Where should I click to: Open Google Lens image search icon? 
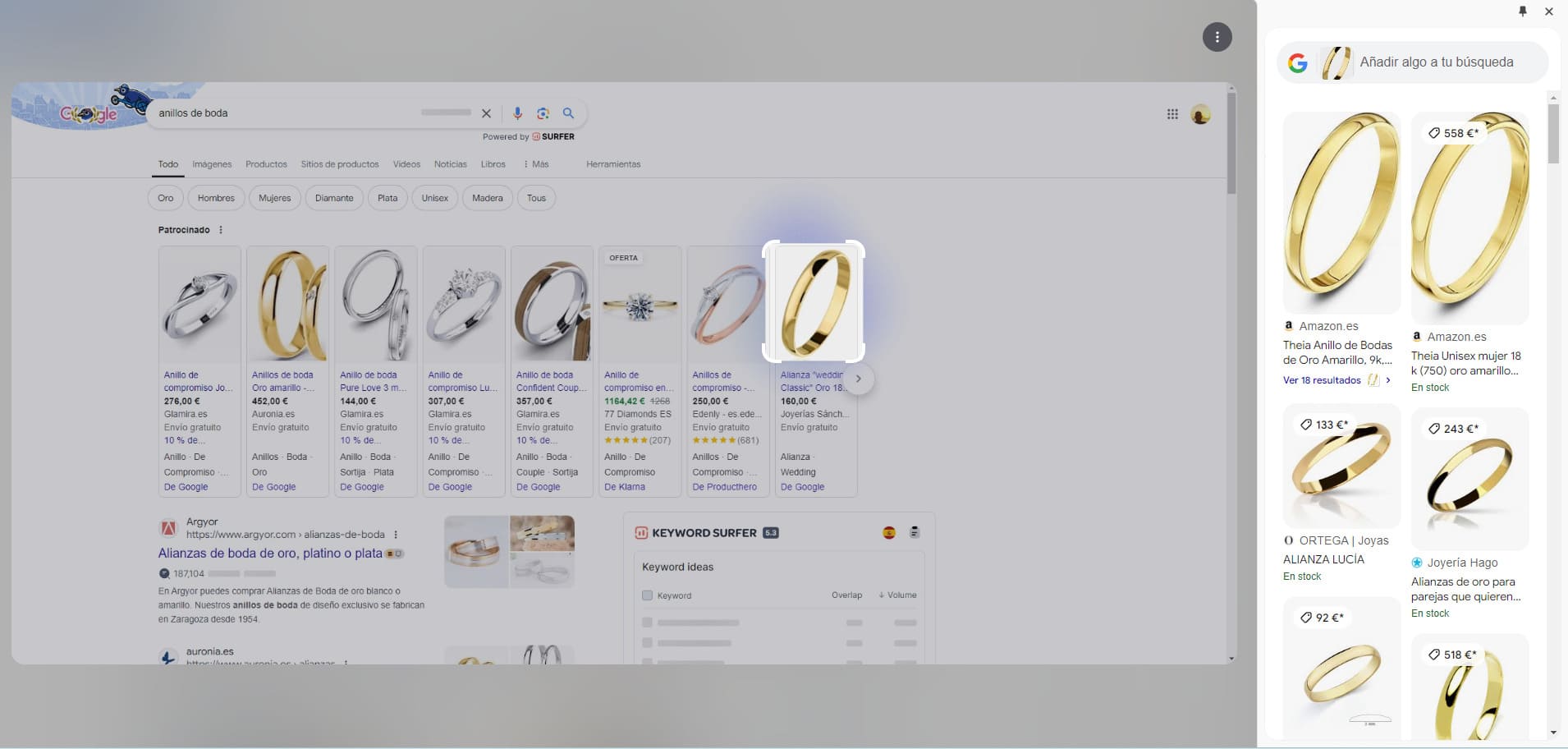coord(543,113)
